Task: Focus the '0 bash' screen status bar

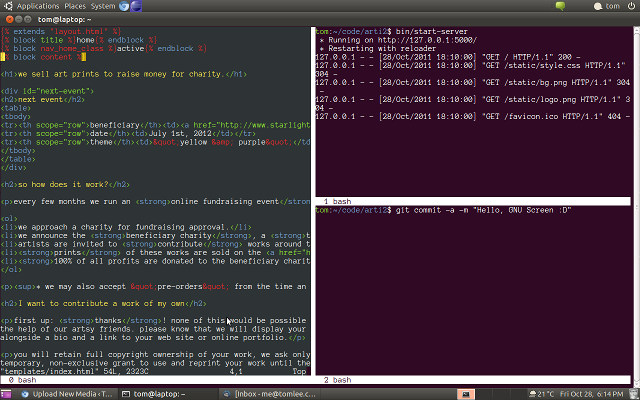Action: point(155,380)
